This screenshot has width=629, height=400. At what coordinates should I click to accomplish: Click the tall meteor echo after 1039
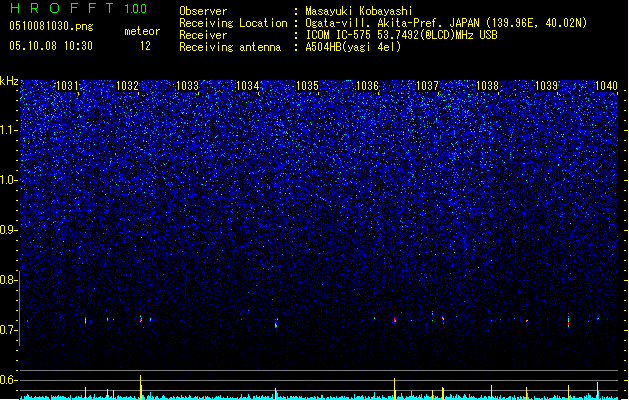click(568, 321)
